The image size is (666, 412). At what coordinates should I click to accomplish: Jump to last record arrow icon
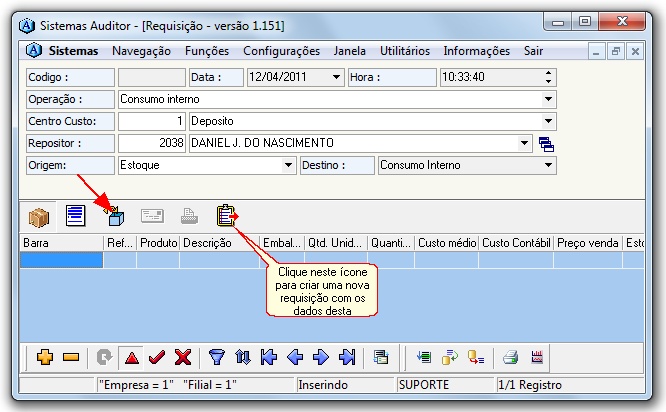(x=347, y=357)
